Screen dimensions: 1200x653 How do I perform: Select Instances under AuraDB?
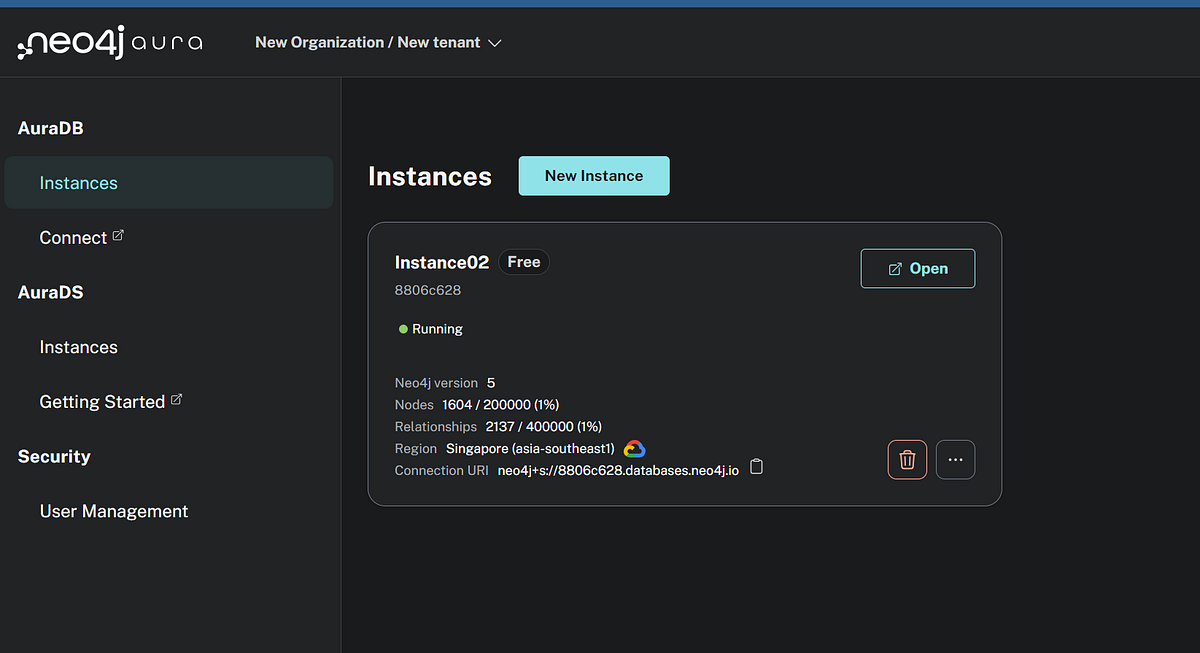pyautogui.click(x=78, y=182)
